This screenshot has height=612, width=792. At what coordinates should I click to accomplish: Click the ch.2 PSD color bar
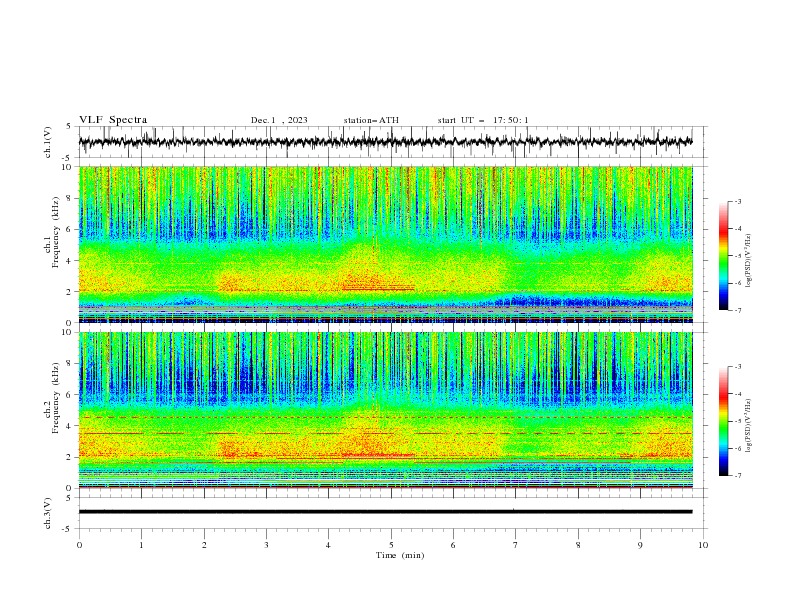tap(723, 421)
